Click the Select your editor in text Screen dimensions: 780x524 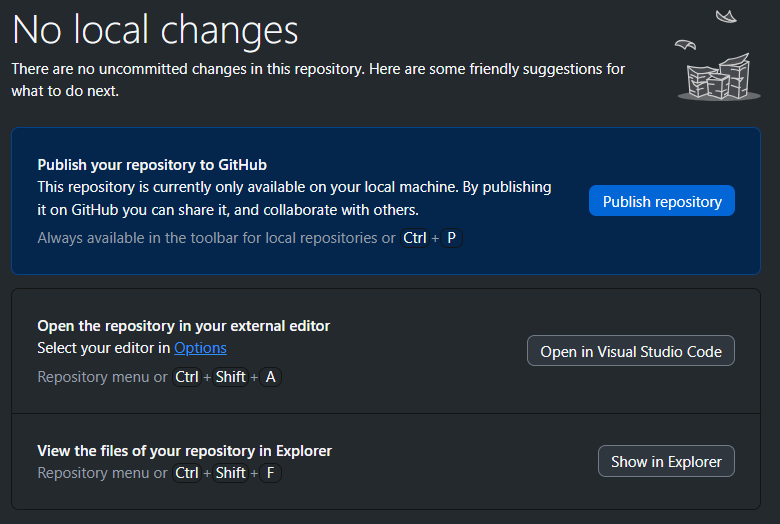(x=104, y=348)
